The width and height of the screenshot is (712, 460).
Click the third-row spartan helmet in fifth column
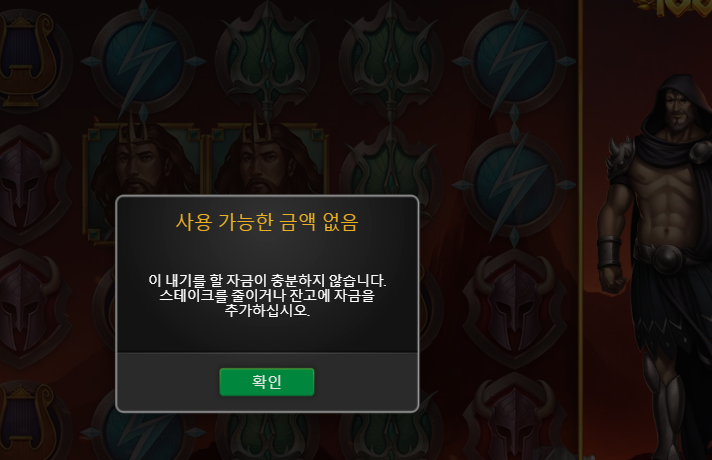point(514,308)
